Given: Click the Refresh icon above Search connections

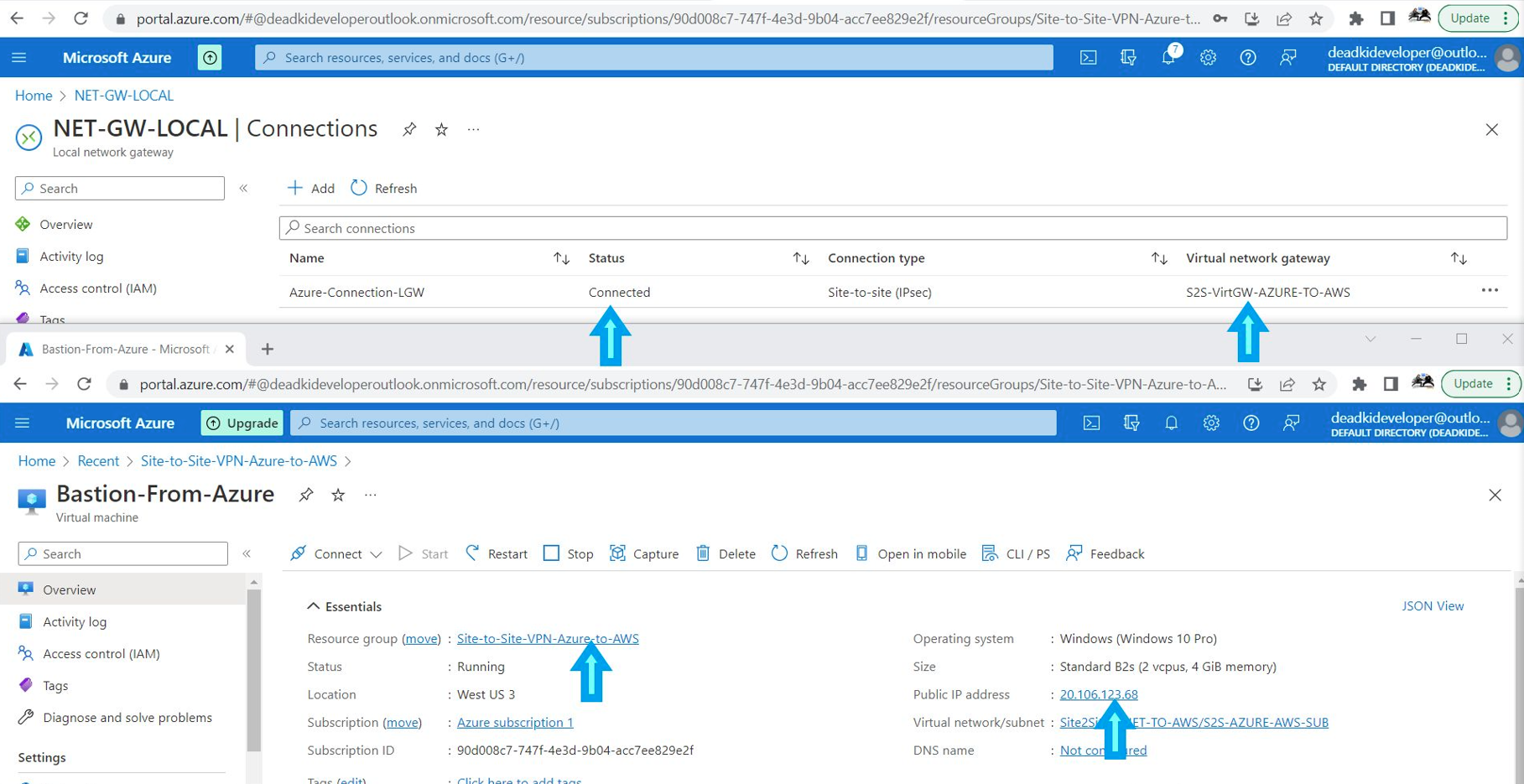Looking at the screenshot, I should [359, 188].
